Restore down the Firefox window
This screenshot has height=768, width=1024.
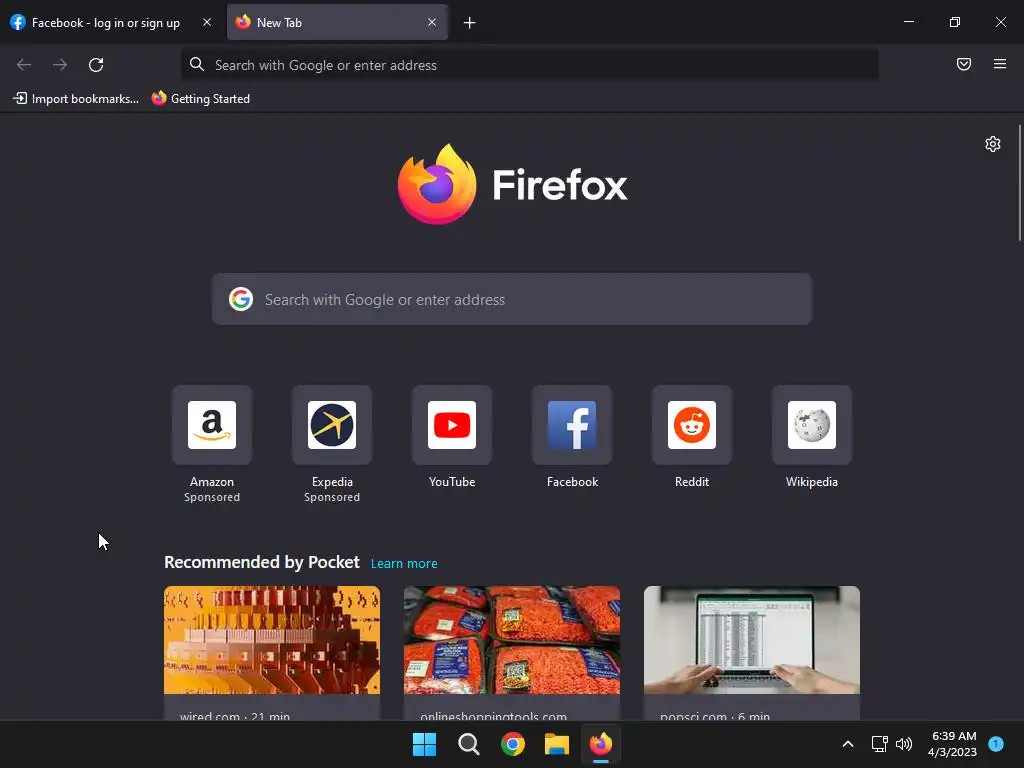[x=955, y=22]
